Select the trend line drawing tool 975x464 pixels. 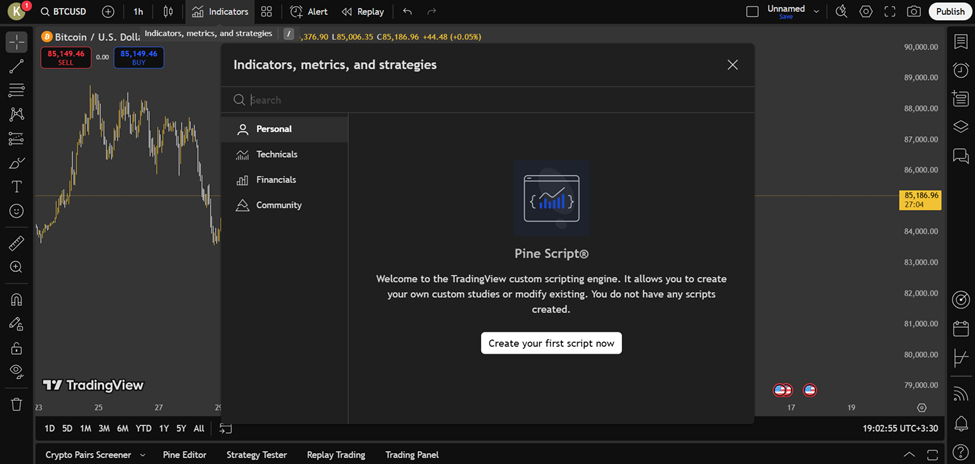pyautogui.click(x=17, y=67)
